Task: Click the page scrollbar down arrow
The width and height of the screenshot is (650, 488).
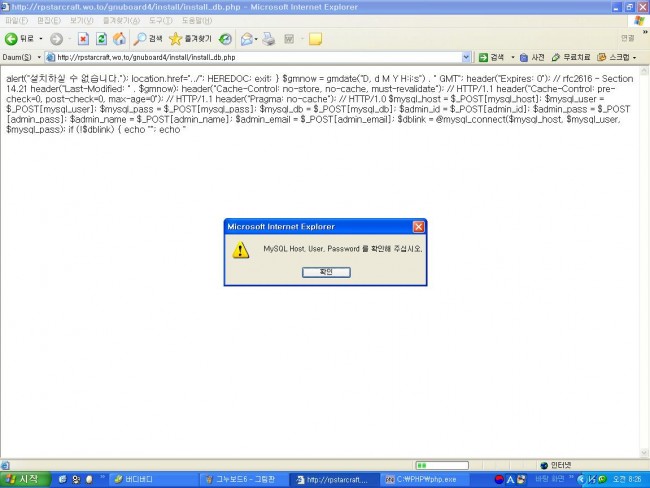Action: pos(645,453)
